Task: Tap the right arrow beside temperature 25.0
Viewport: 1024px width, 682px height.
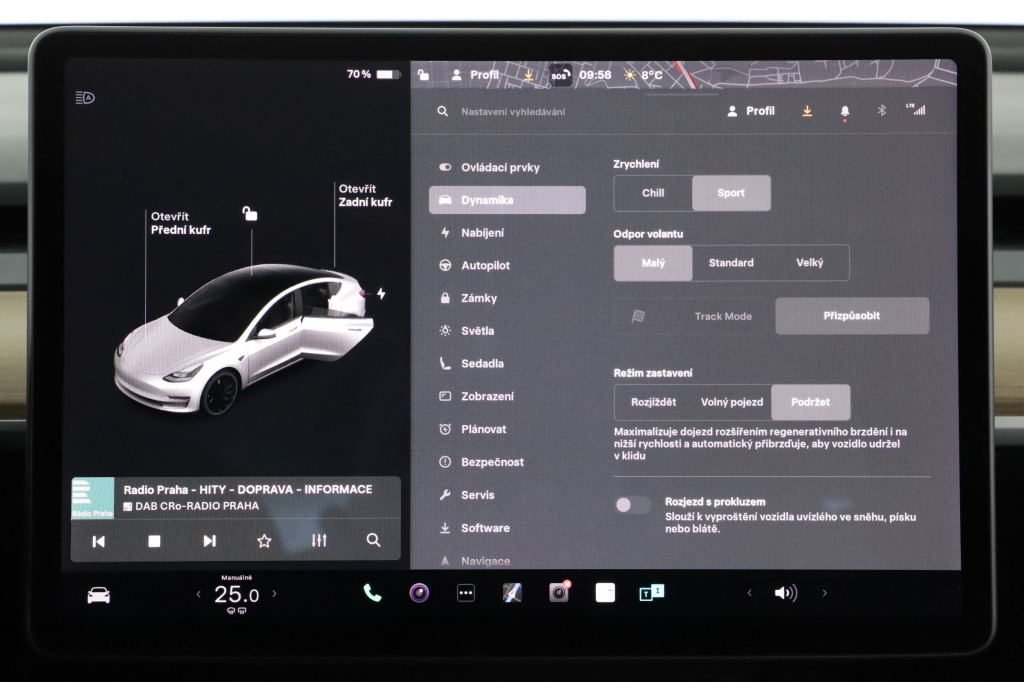Action: 275,592
